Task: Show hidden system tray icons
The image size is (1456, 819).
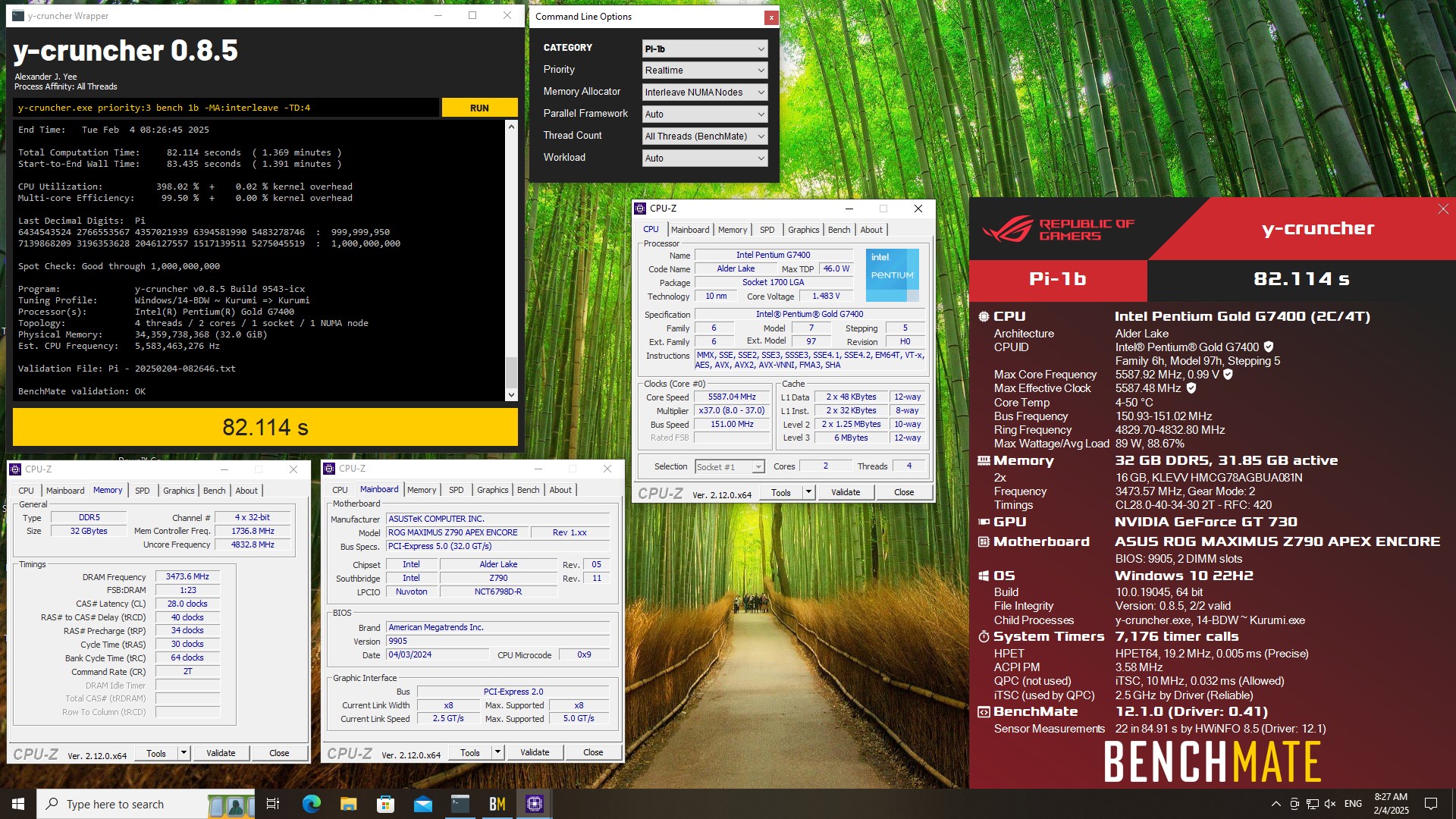Action: (x=1276, y=804)
